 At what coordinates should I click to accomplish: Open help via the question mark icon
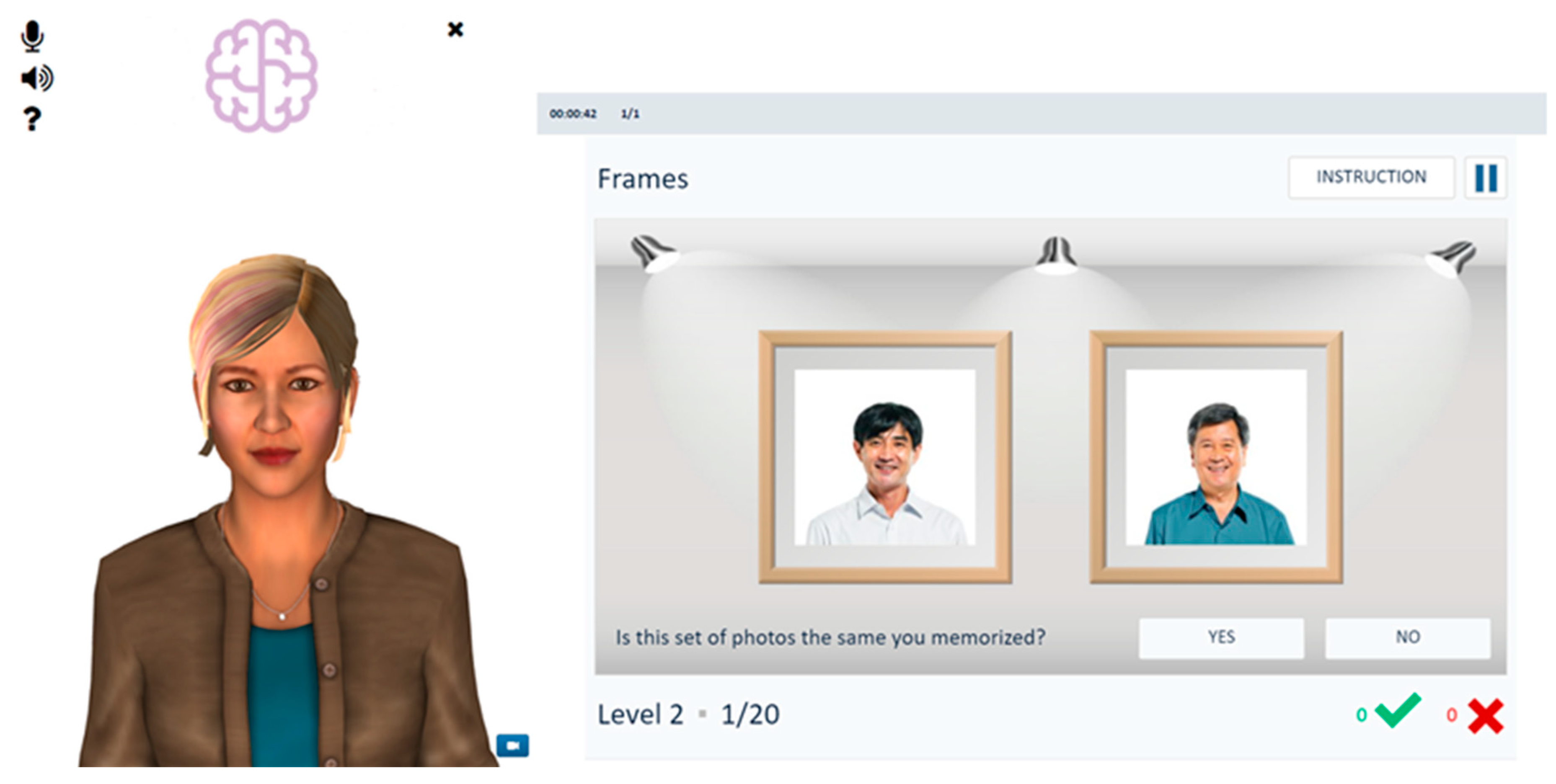tap(32, 119)
